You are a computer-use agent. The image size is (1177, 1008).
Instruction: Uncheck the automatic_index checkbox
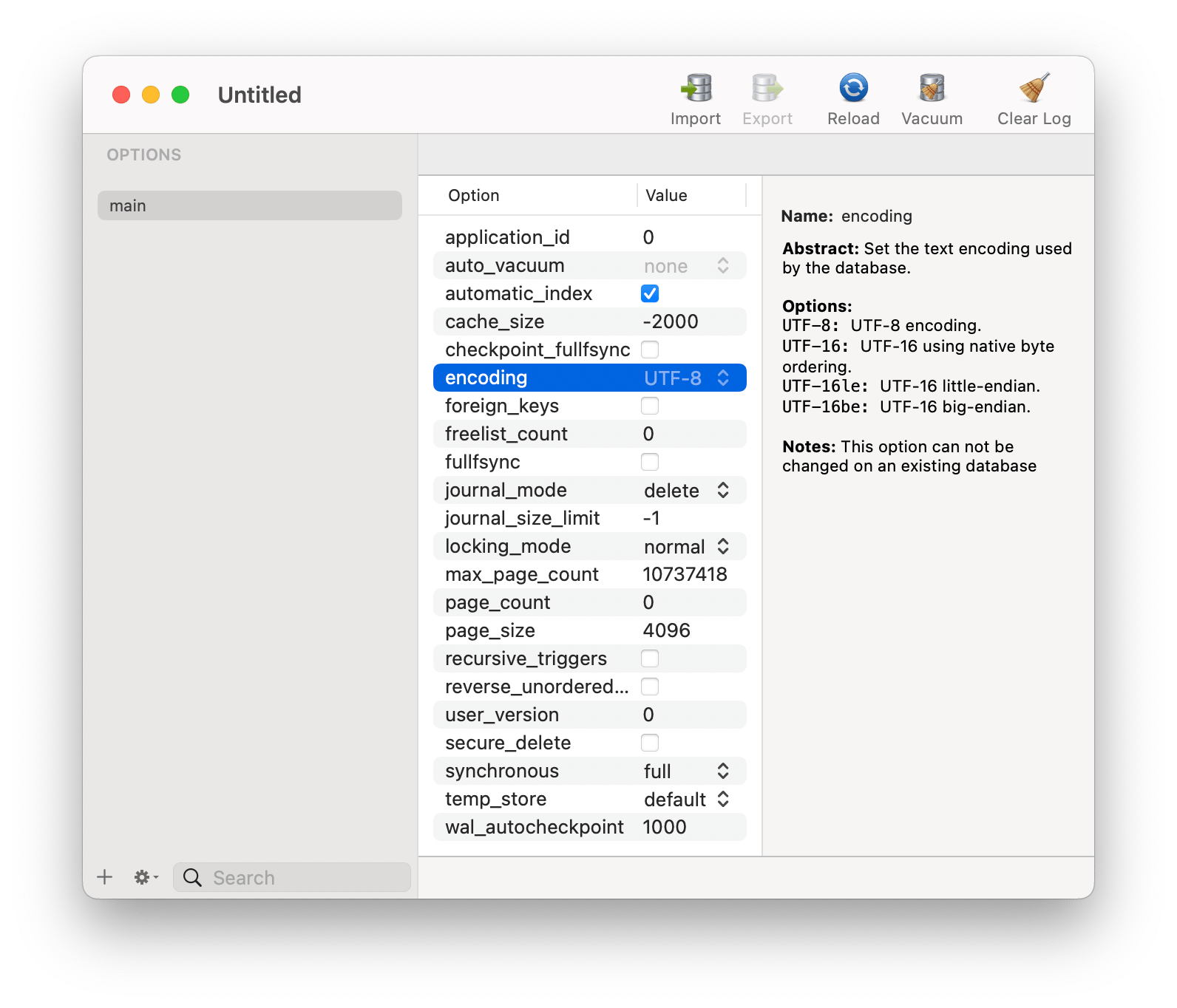(x=650, y=294)
